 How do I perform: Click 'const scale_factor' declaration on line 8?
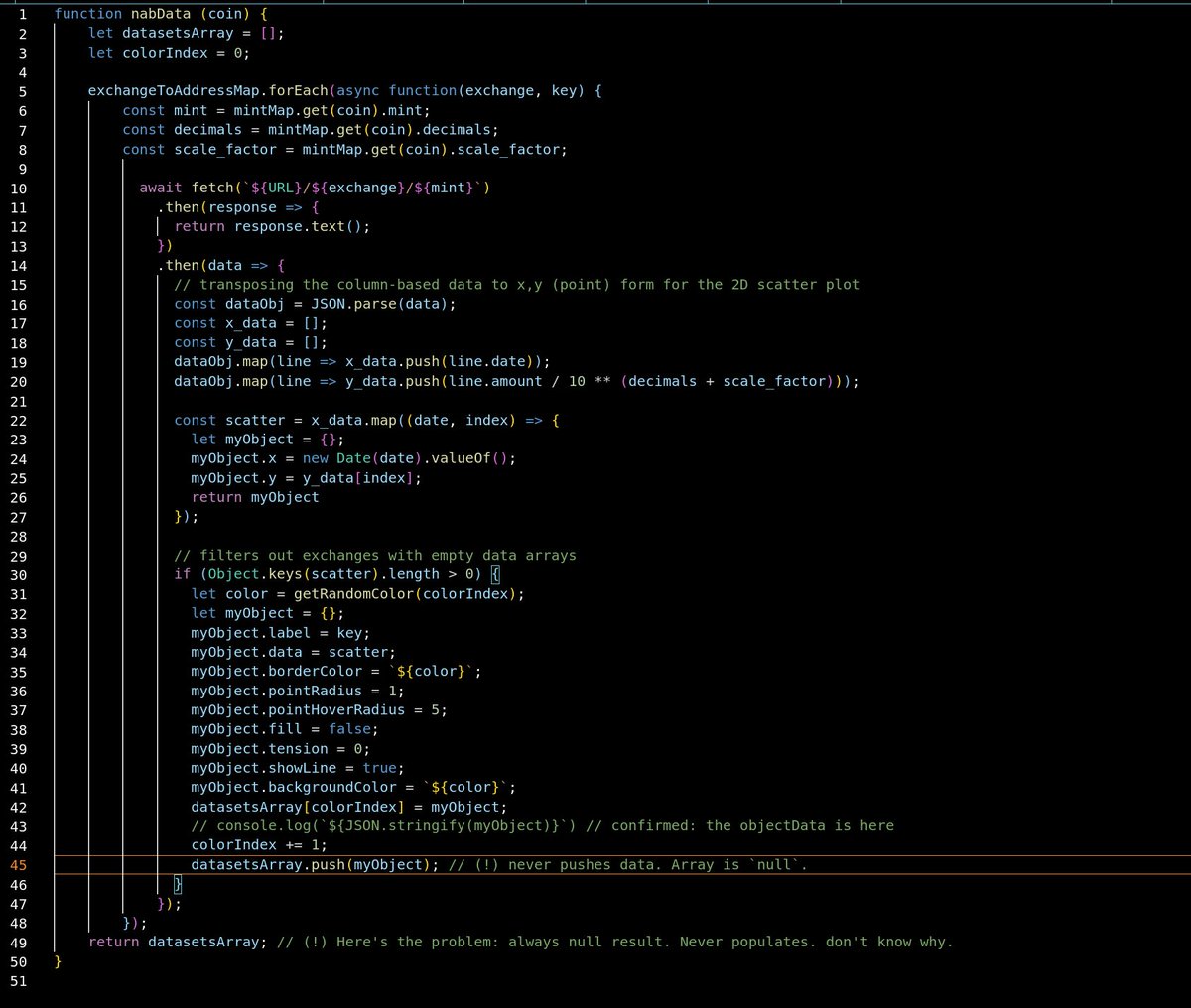coord(199,149)
